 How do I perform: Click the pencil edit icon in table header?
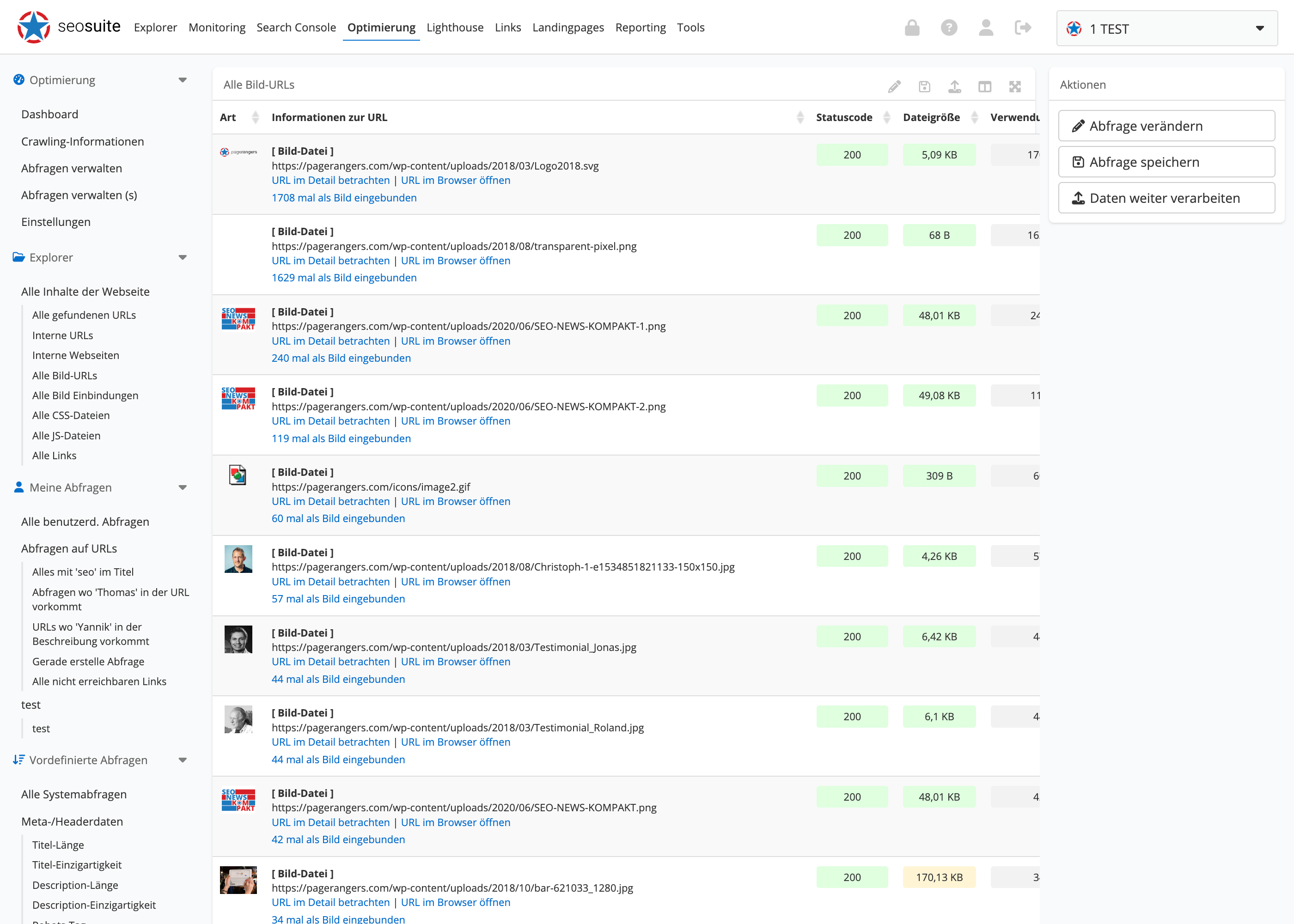pyautogui.click(x=894, y=86)
